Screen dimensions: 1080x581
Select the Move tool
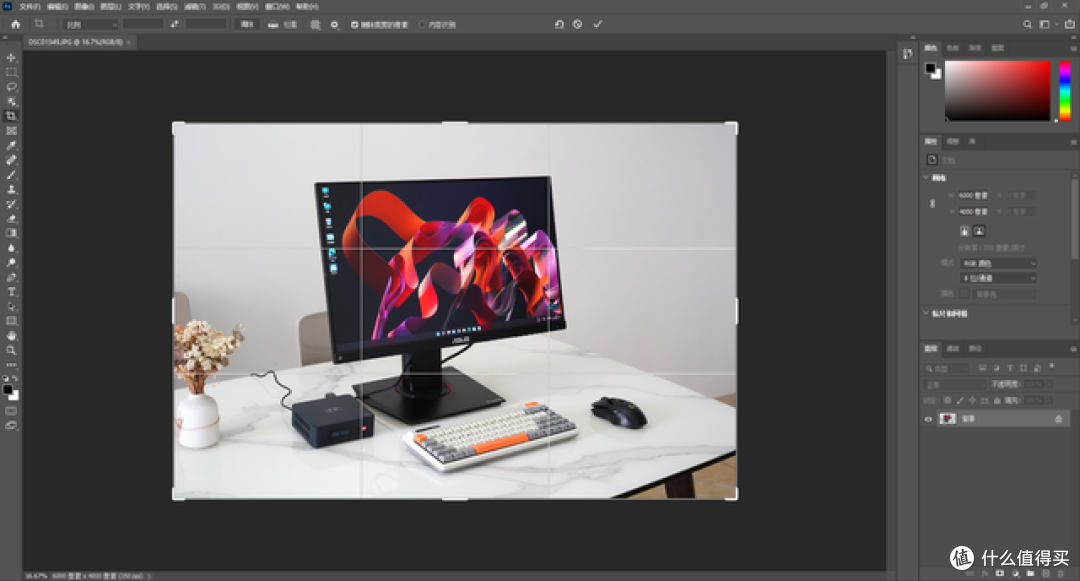pos(11,58)
